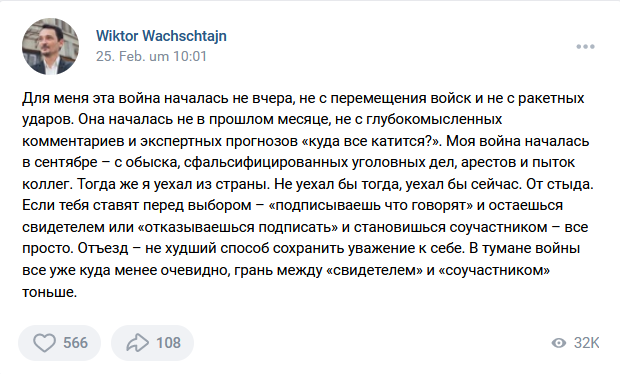Visit the Wiktor Wachschtajn profile link

161,36
